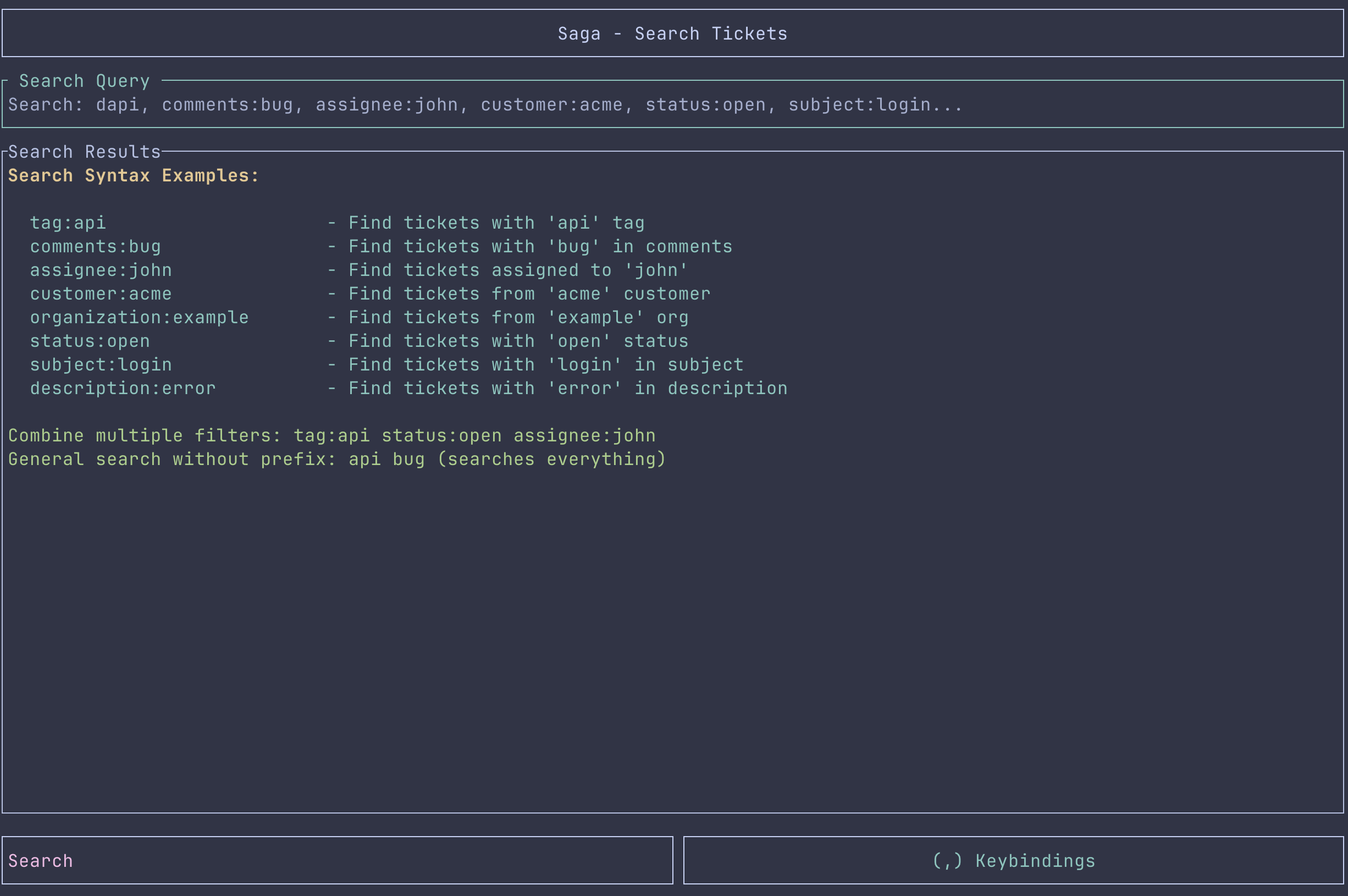The height and width of the screenshot is (896, 1348).
Task: Open the Keybindings panel
Action: click(1014, 860)
